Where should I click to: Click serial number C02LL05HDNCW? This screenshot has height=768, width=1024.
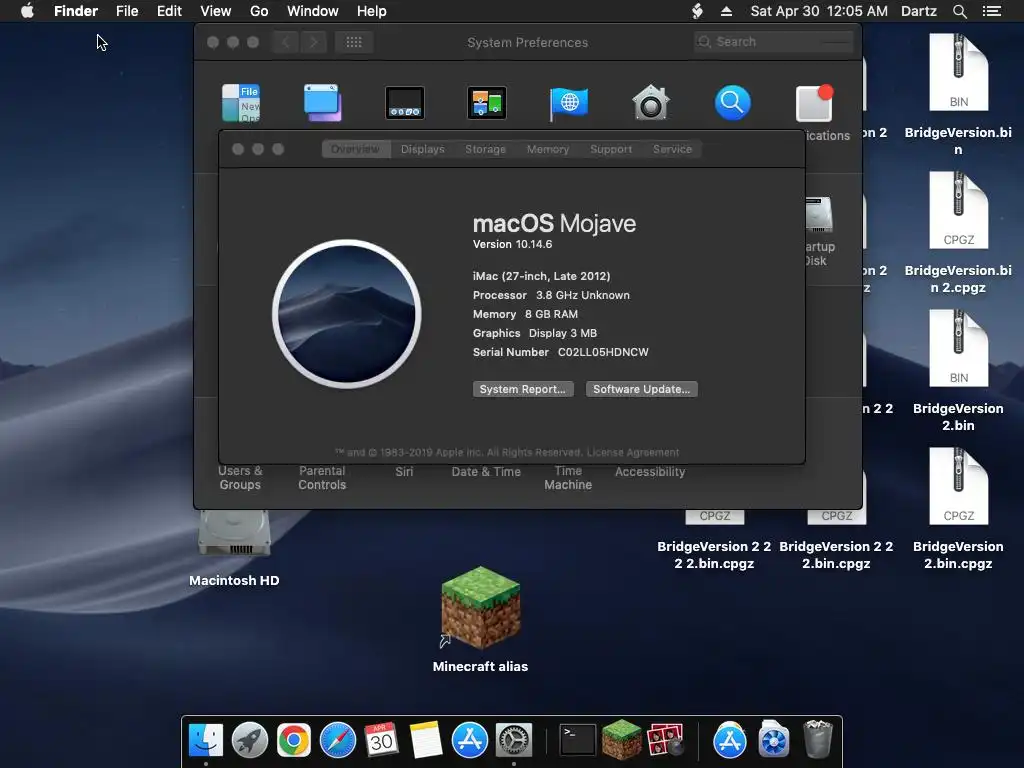coord(603,352)
